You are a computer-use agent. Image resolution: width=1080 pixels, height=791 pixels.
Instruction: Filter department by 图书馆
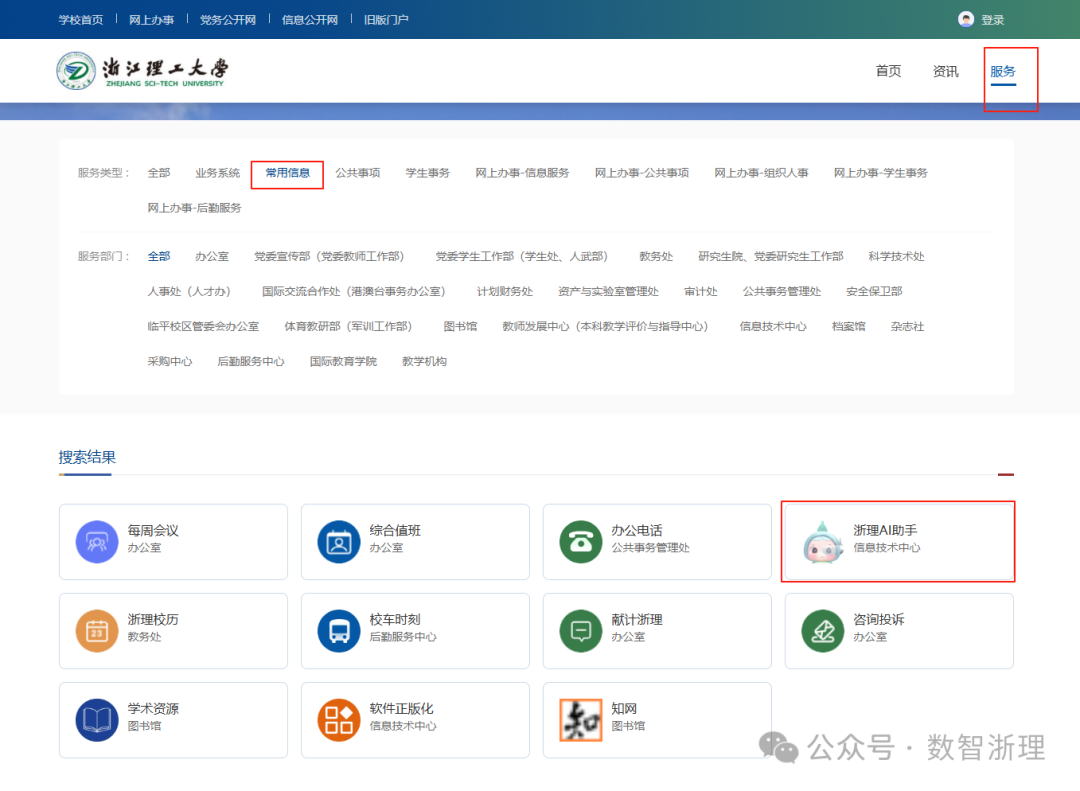coord(460,326)
